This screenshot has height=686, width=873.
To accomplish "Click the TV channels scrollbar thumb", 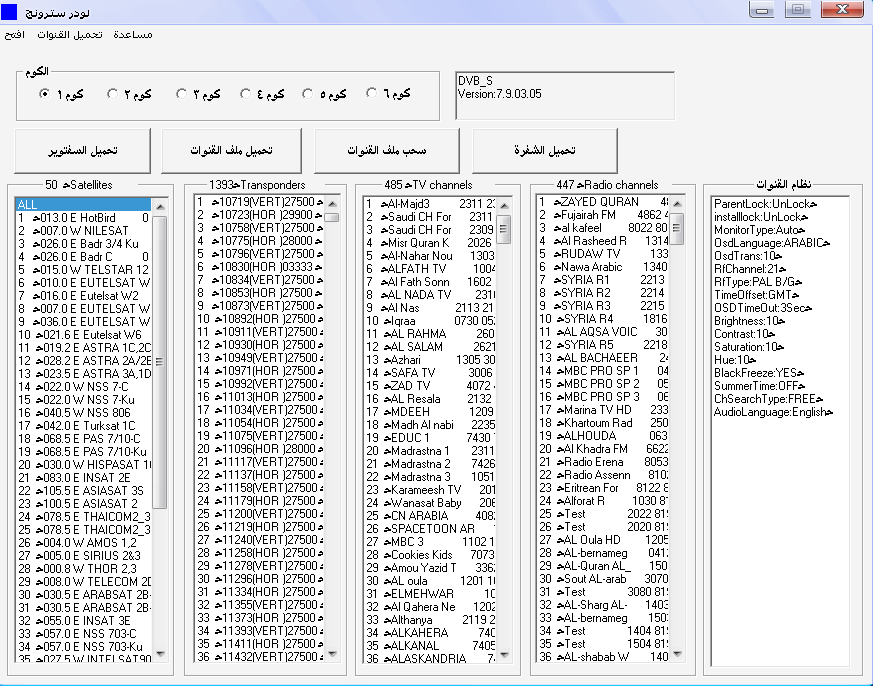I will 503,228.
